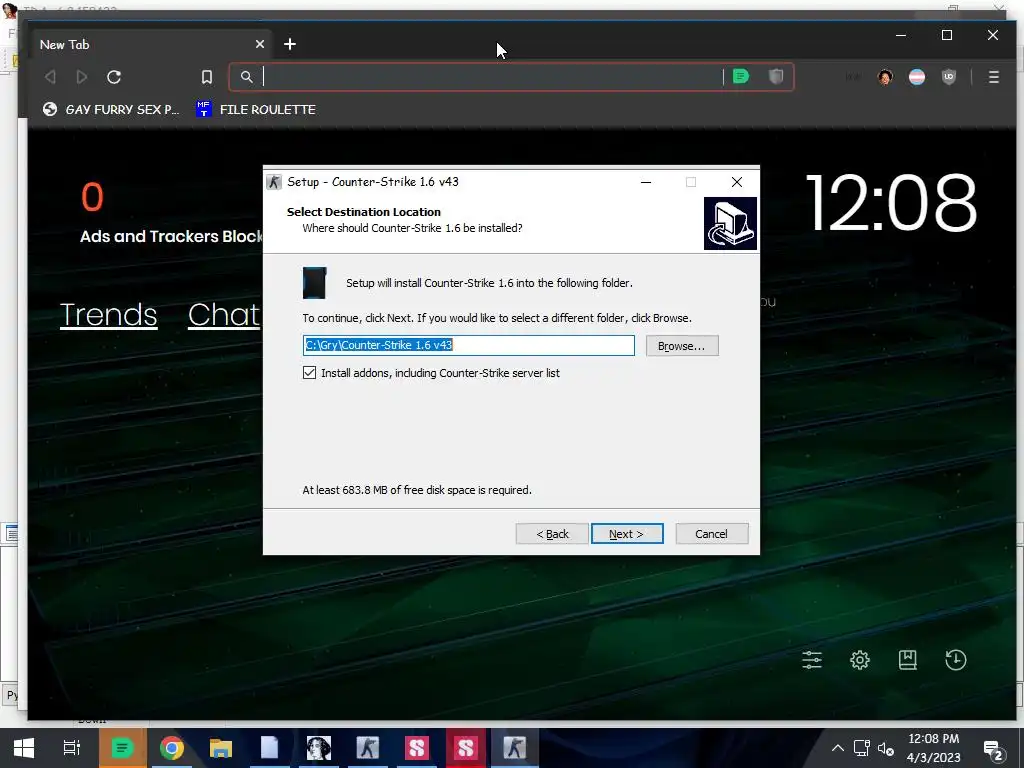Click the 12:08 clock widget
This screenshot has width=1024, height=768.
[891, 203]
